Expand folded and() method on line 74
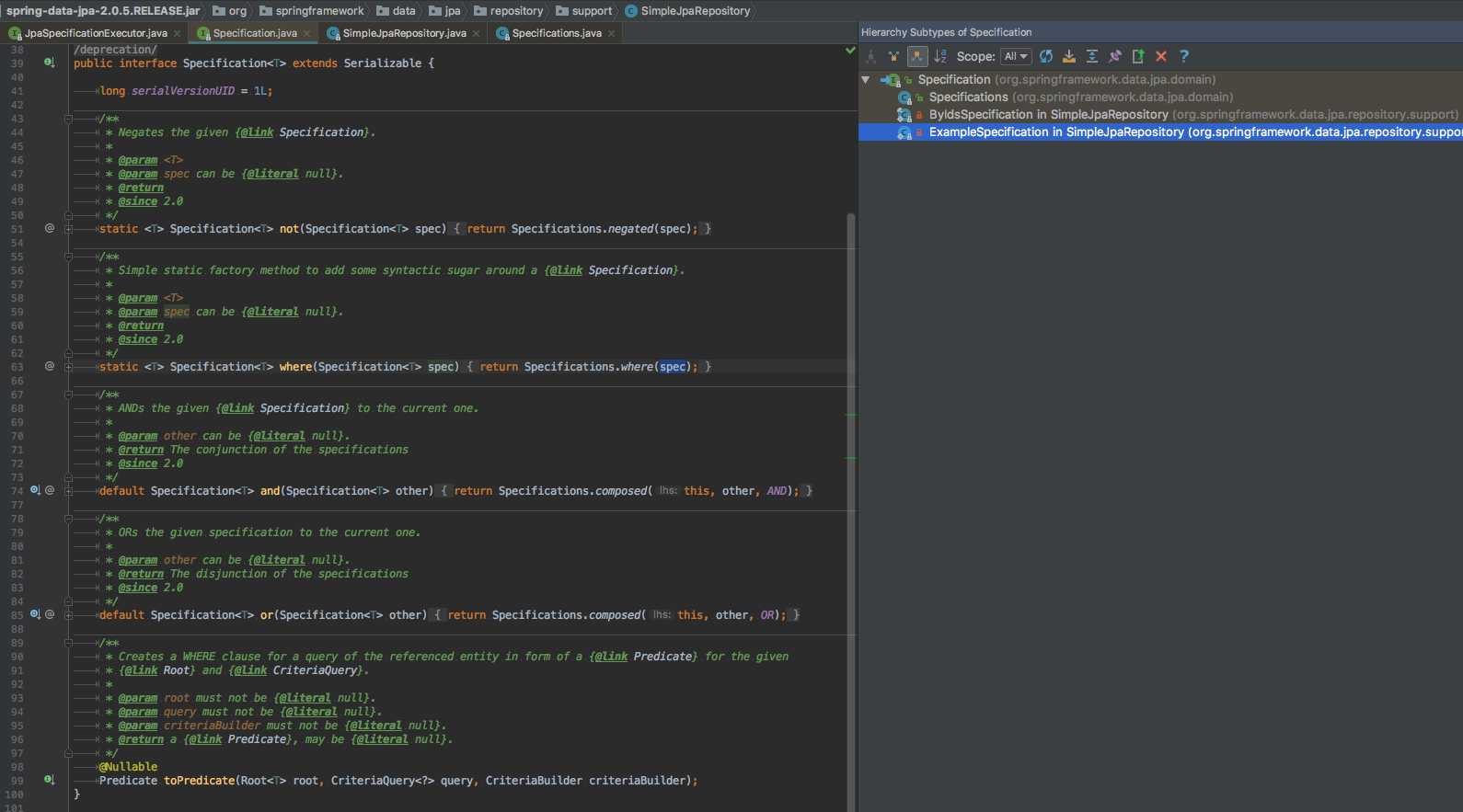This screenshot has height=812, width=1463. pos(68,491)
